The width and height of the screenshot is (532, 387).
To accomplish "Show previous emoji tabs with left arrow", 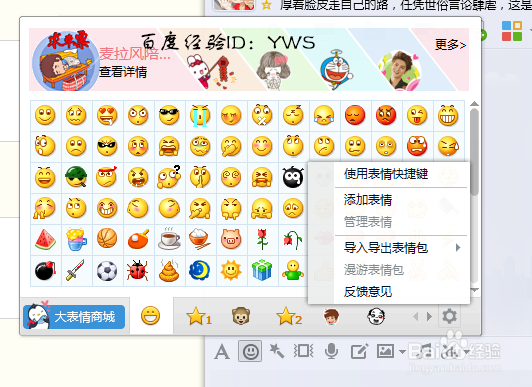I will point(416,316).
